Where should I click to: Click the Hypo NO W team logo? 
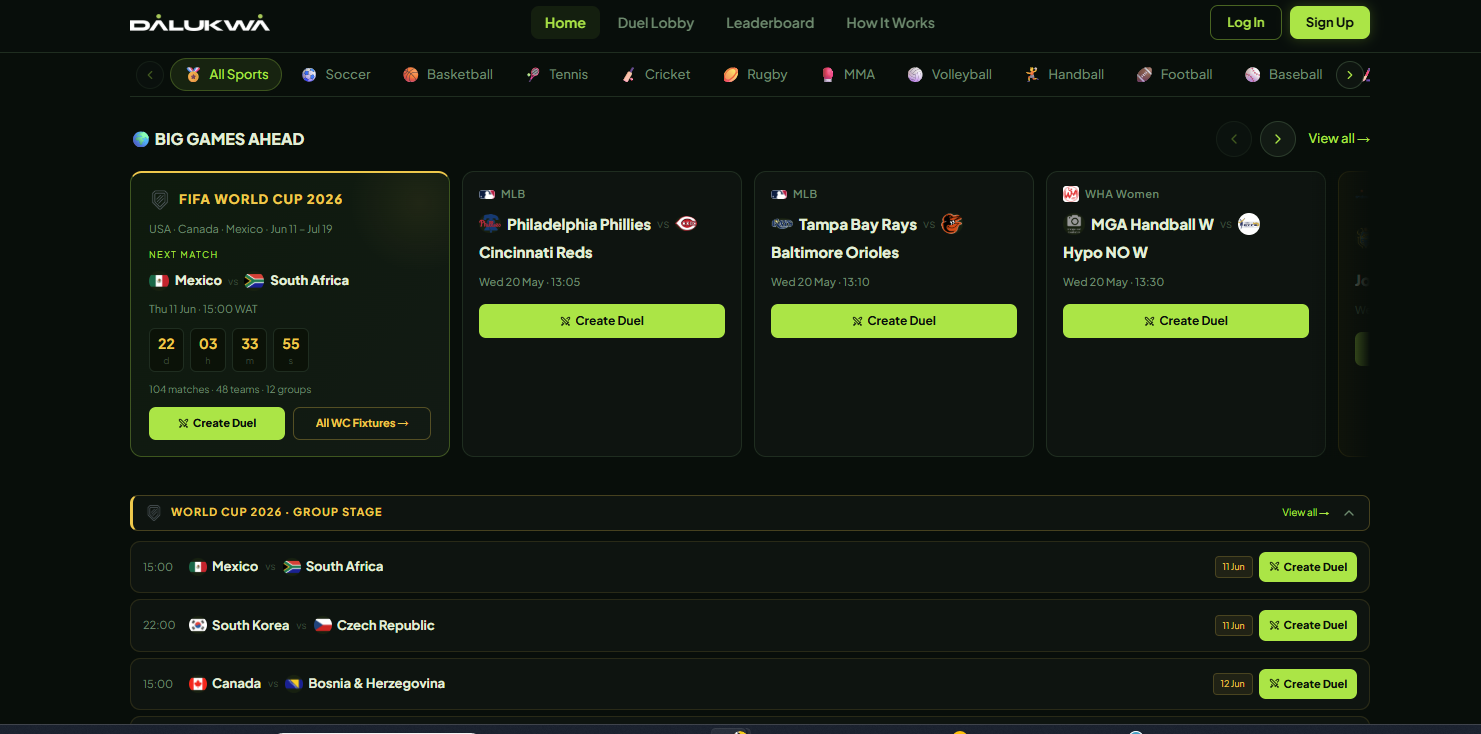[1249, 224]
